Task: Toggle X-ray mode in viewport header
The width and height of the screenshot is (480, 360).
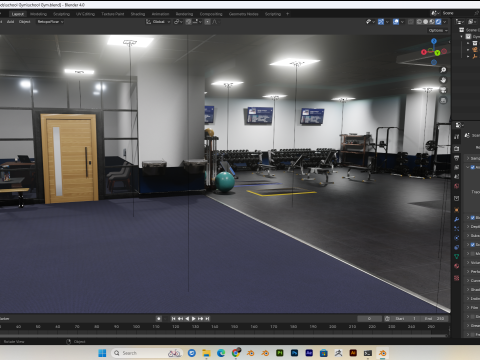Action: pyautogui.click(x=411, y=22)
